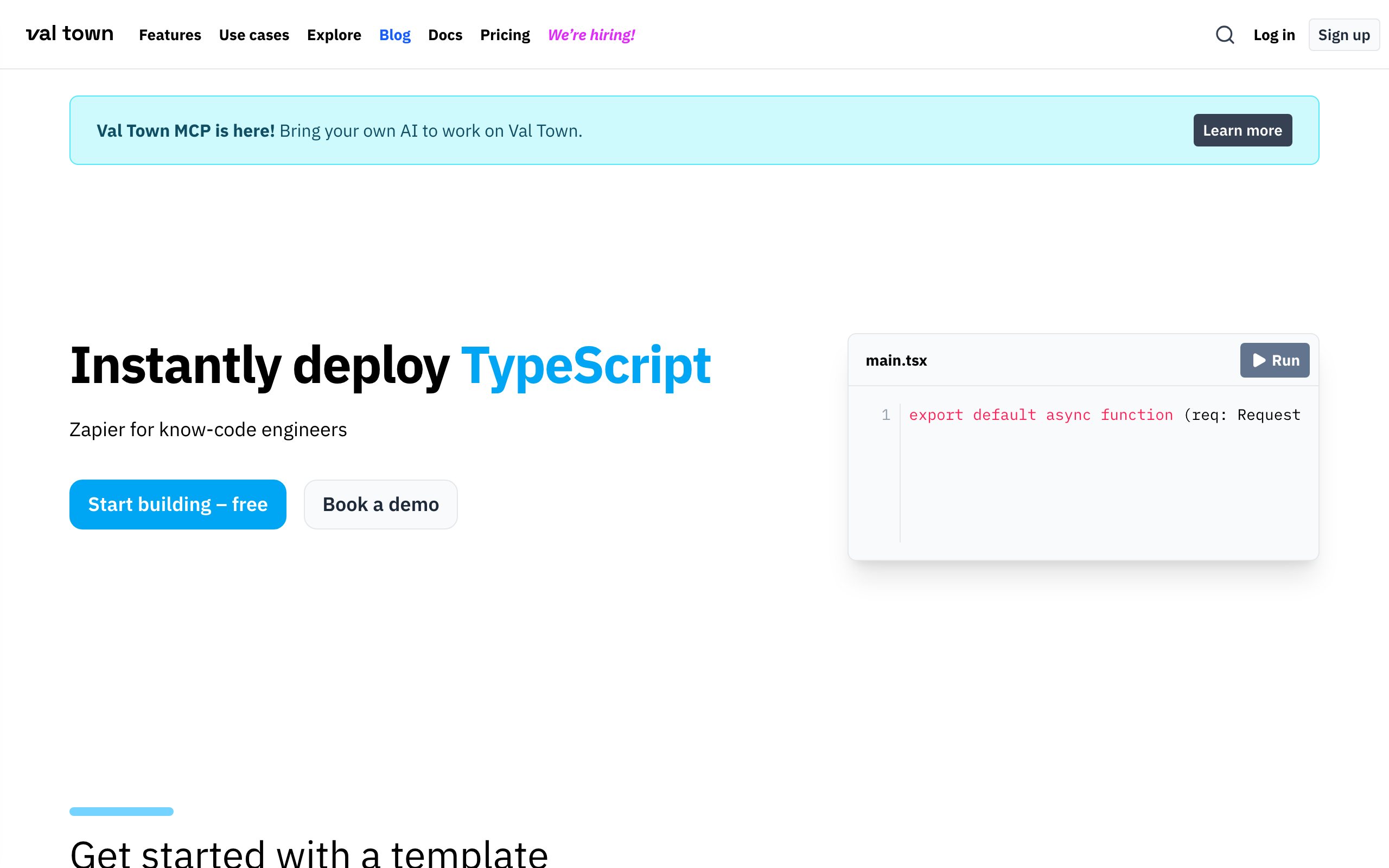The image size is (1389, 868).
Task: Click the We're hiring! link
Action: tap(591, 35)
